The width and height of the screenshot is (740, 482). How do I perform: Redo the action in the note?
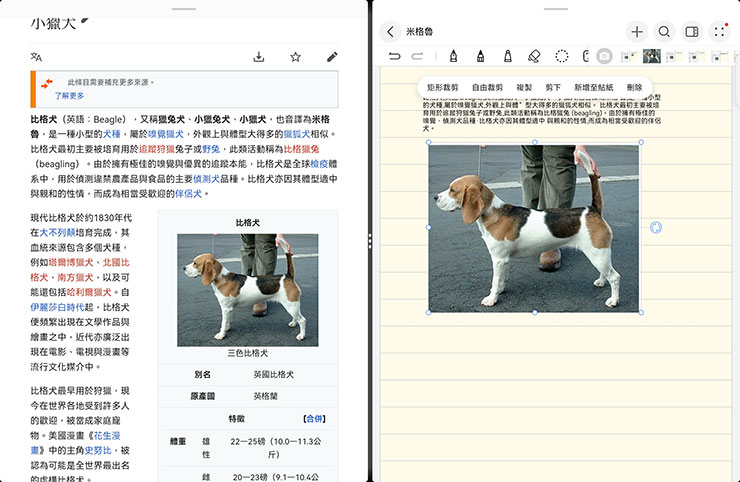point(417,56)
